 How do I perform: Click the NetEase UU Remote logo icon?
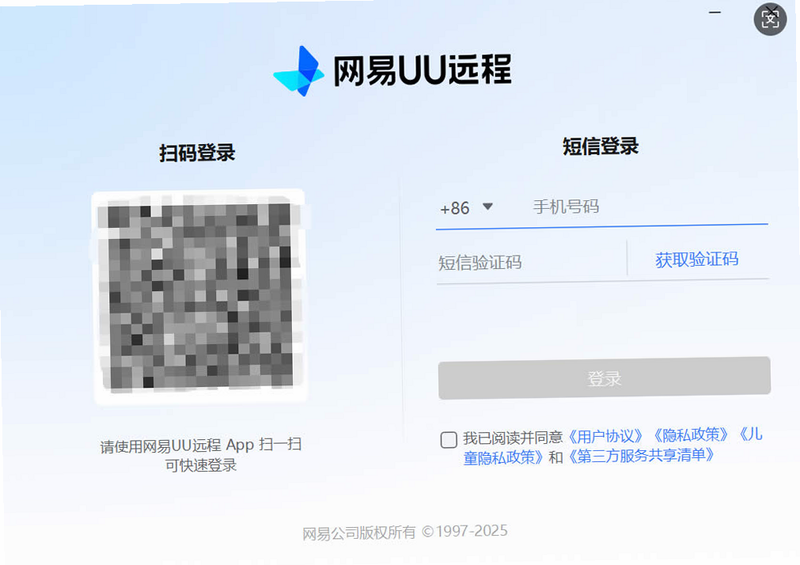point(299,71)
